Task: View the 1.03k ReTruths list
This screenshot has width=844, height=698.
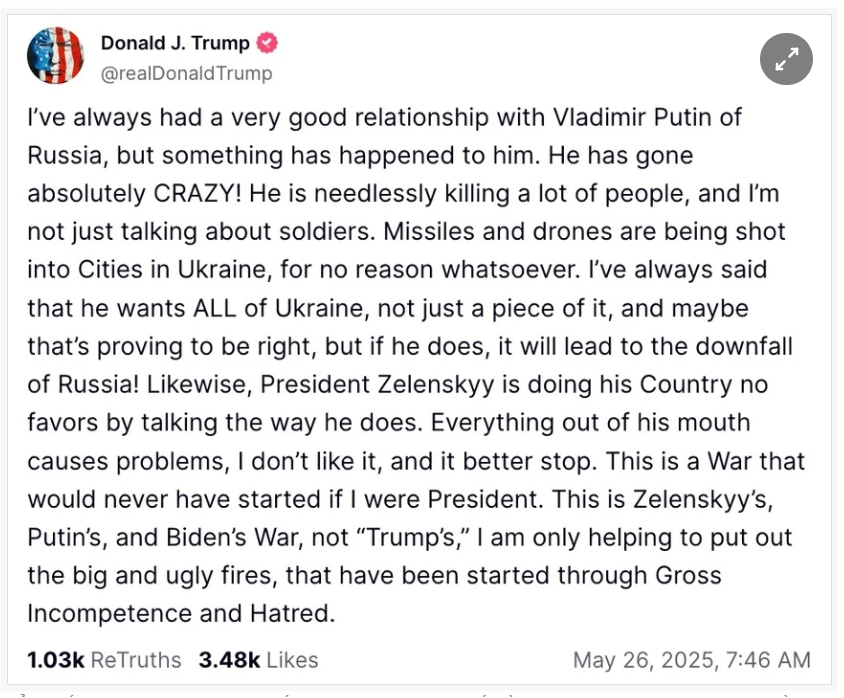Action: [x=104, y=660]
